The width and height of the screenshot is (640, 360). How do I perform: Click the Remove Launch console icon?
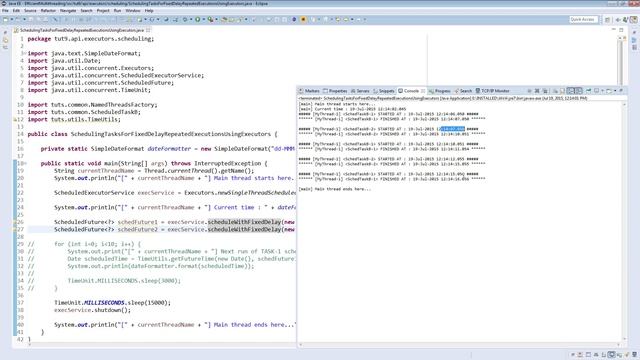tap(537, 91)
